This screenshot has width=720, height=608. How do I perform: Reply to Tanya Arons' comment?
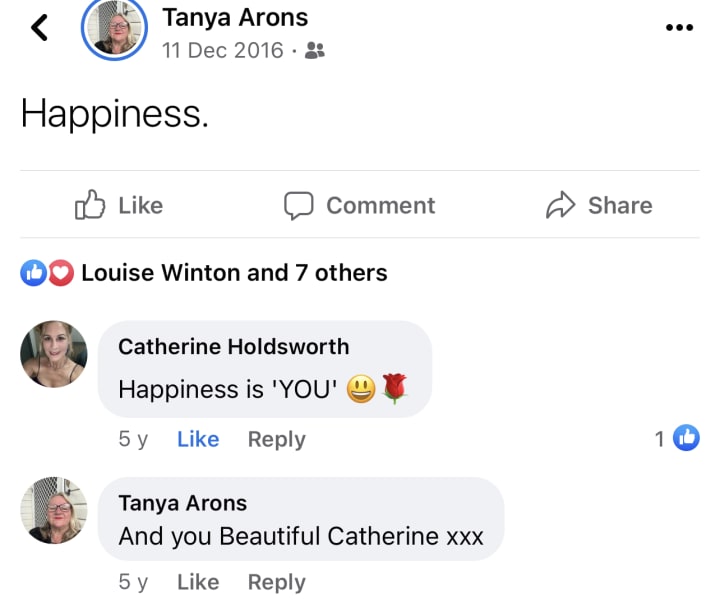(x=277, y=582)
